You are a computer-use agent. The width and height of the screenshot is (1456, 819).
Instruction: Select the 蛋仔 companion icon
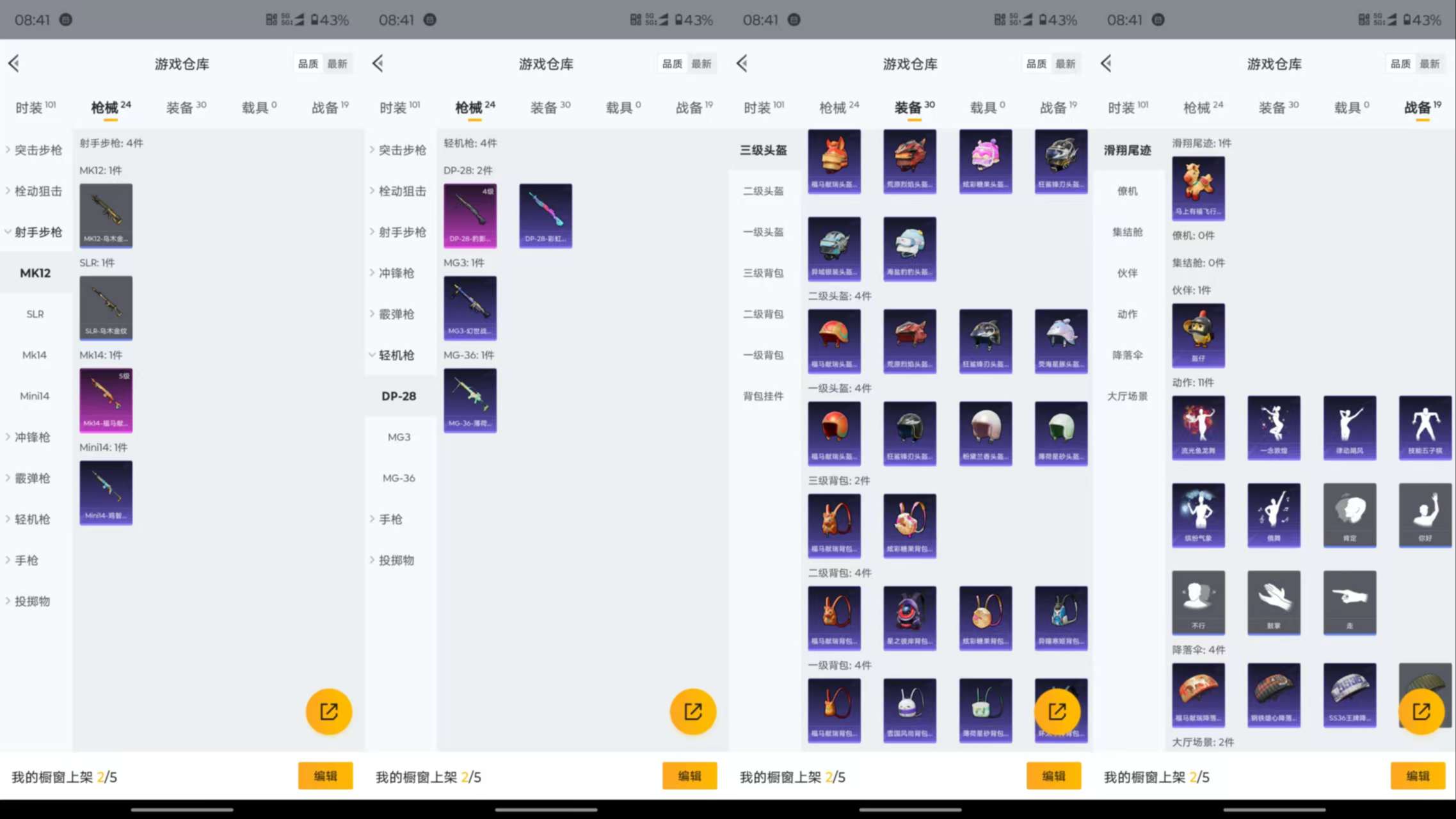coord(1198,334)
